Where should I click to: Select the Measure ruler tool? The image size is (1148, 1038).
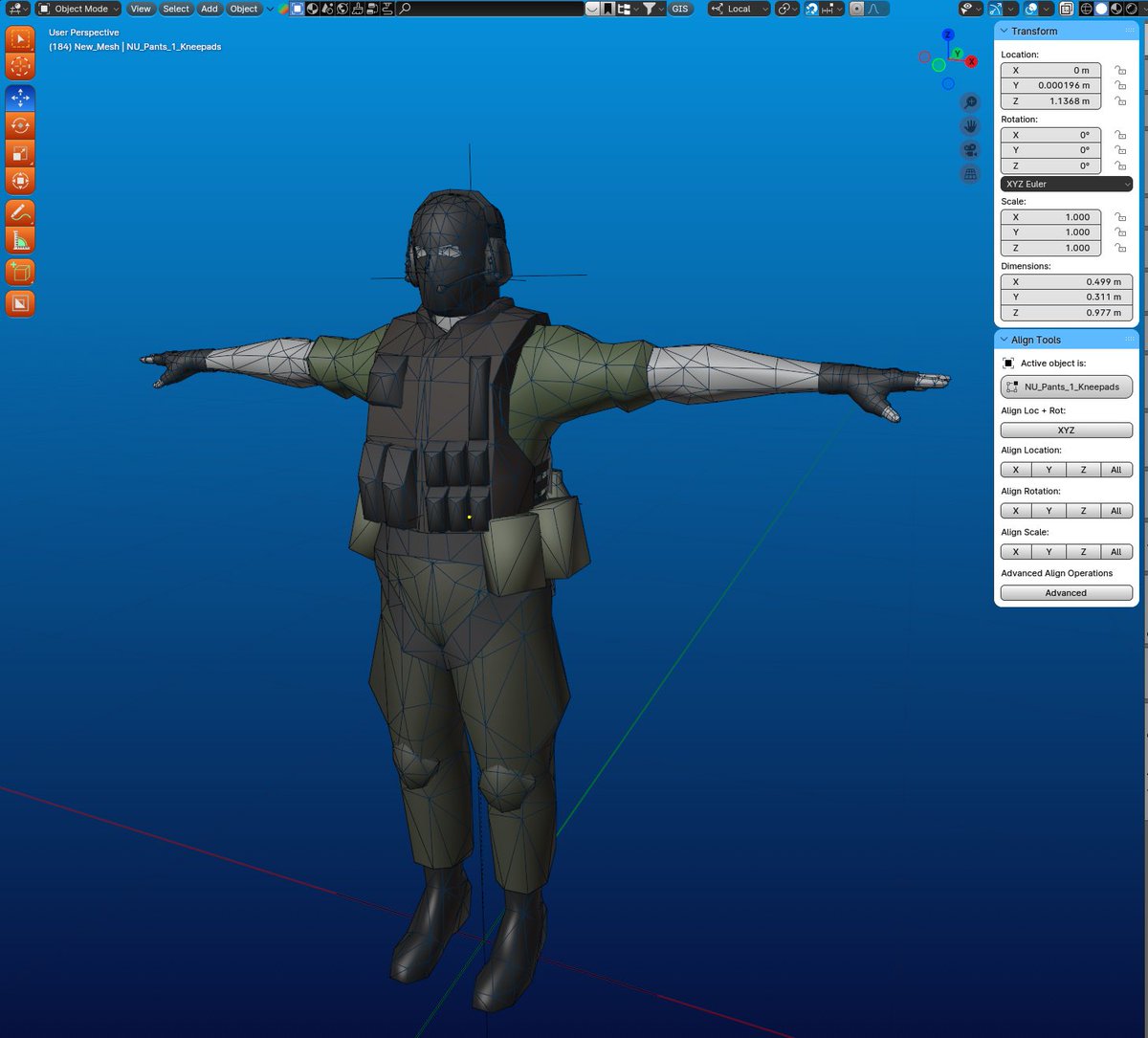(x=20, y=240)
